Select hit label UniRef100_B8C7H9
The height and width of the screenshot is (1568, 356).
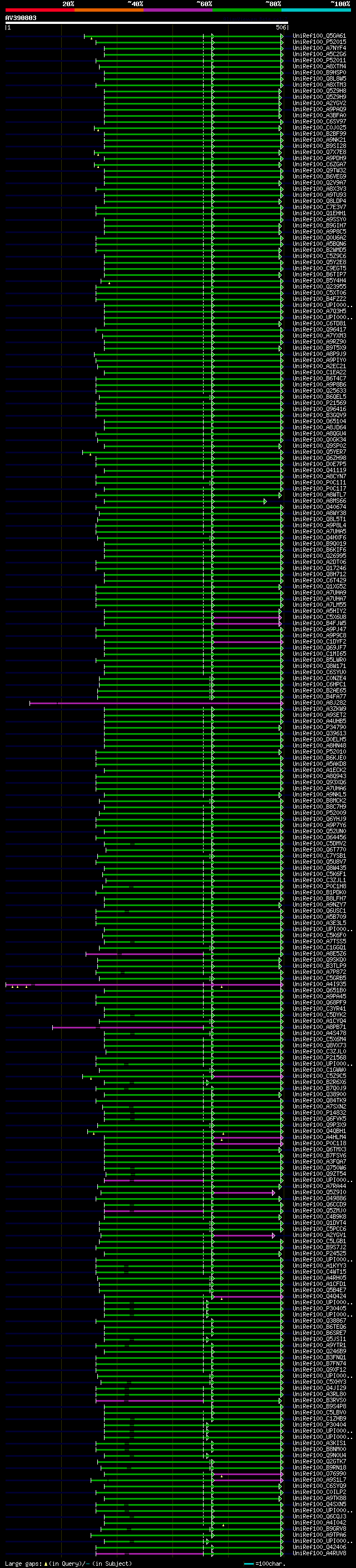tap(319, 807)
